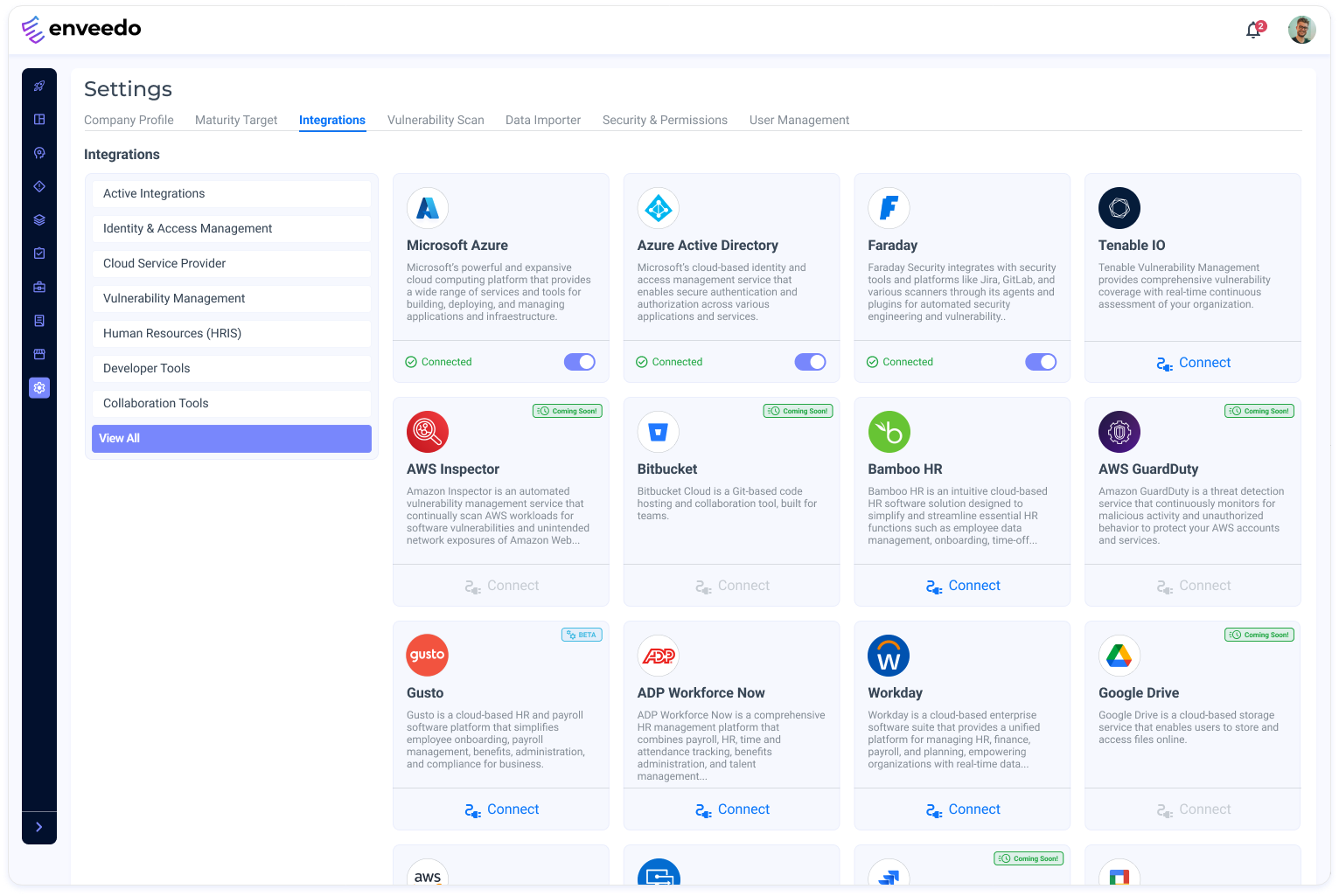Connect the Bamboo HR integration
Image resolution: width=1339 pixels, height=896 pixels.
point(962,586)
